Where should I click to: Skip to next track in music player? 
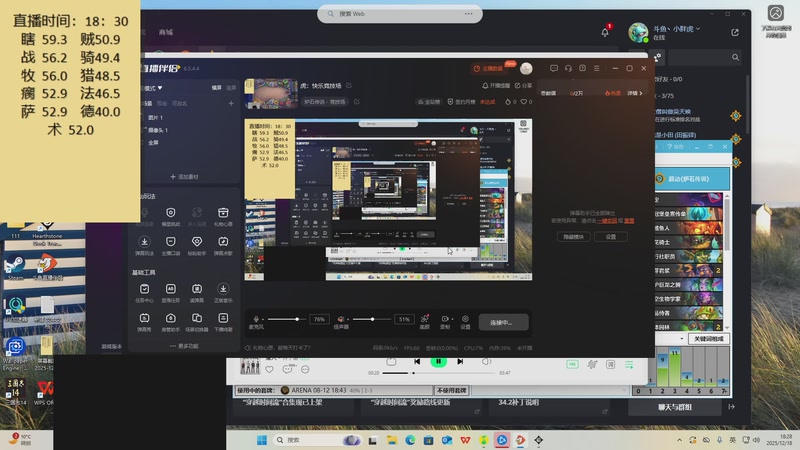coord(460,361)
